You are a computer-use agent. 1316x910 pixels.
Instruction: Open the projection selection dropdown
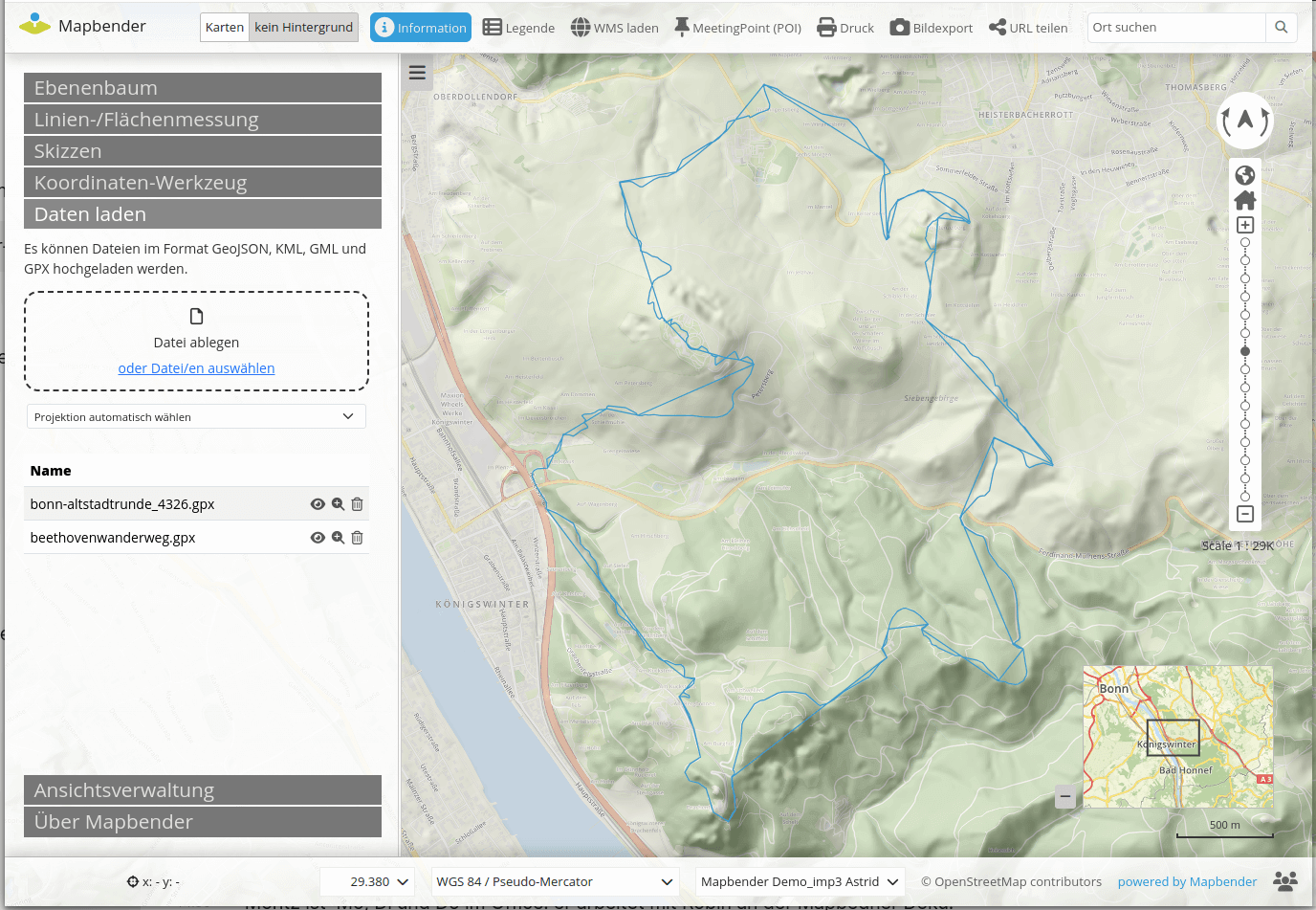(x=195, y=417)
